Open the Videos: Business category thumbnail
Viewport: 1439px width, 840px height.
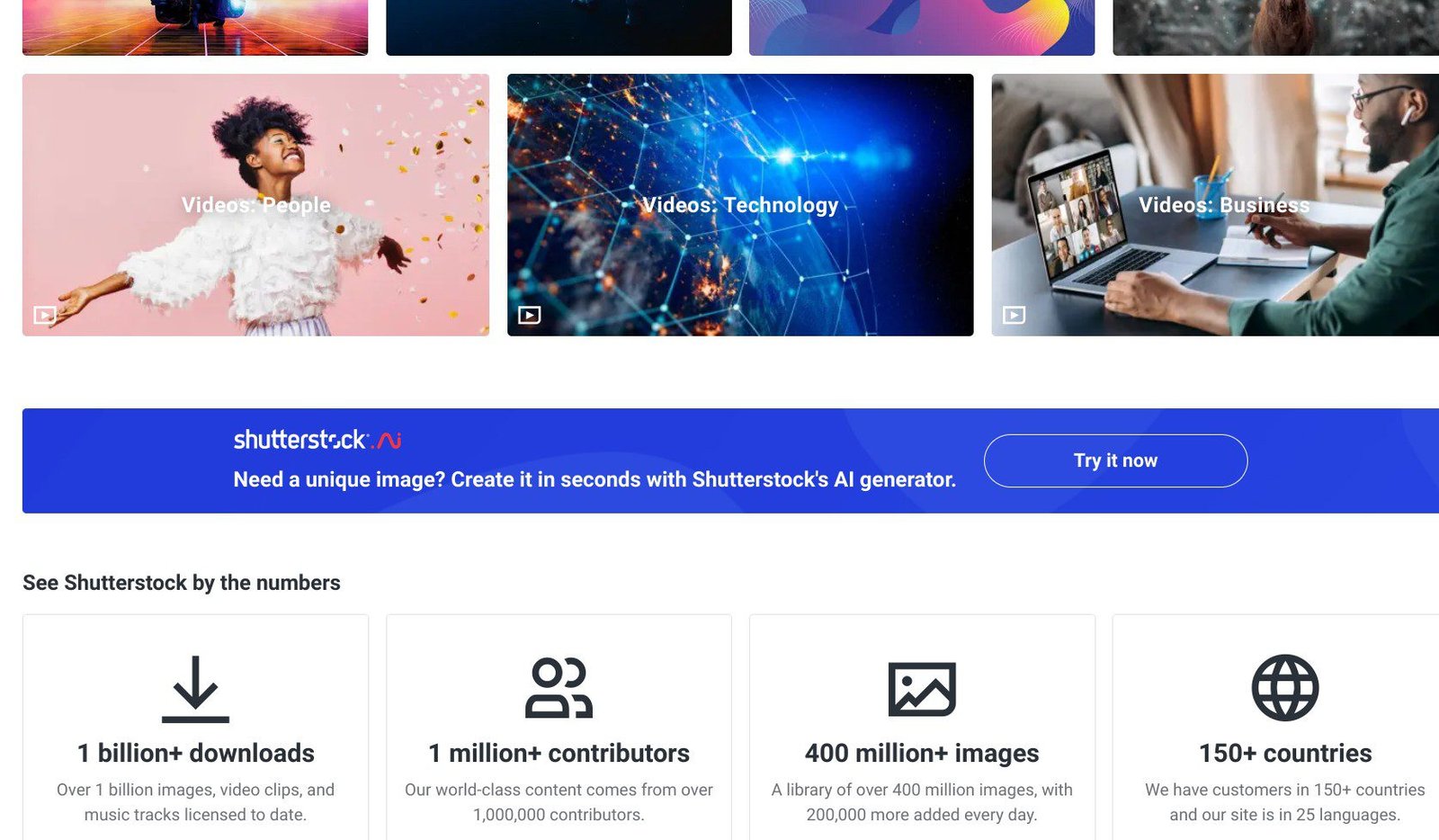[1215, 205]
